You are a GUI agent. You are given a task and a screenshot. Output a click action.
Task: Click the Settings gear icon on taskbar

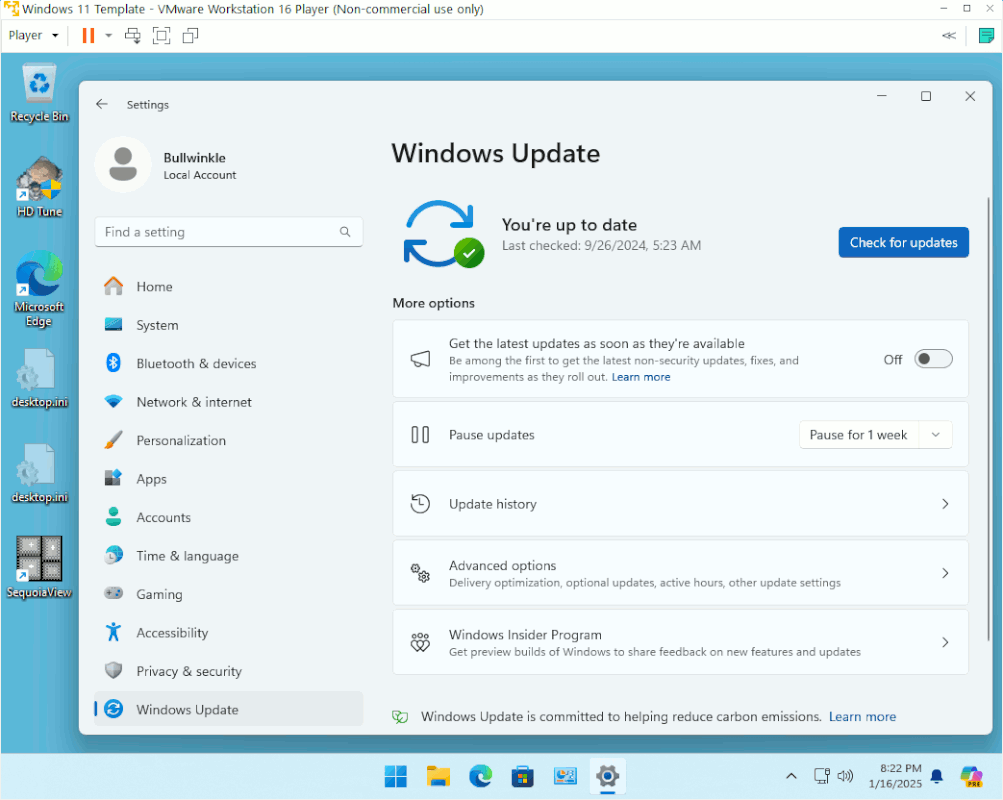(x=607, y=776)
